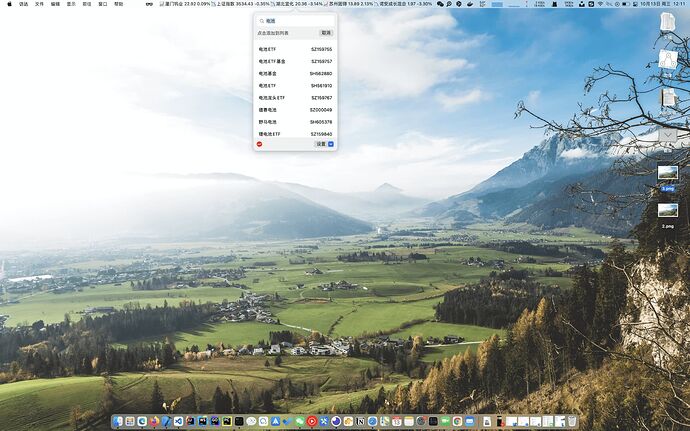
Task: Select the 德赛电池 SZ000049 result
Action: [295, 110]
